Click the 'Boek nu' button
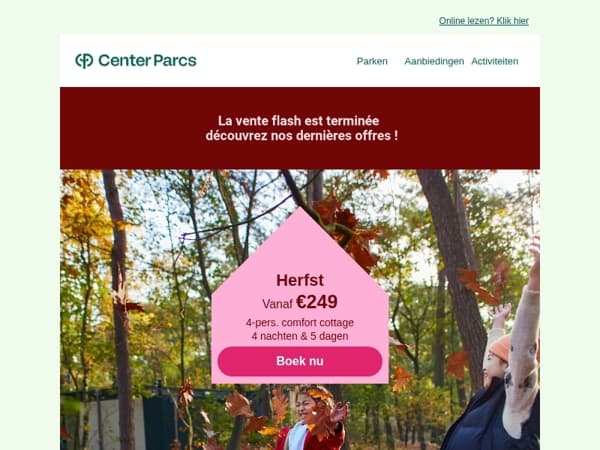This screenshot has width=600, height=450. point(300,361)
